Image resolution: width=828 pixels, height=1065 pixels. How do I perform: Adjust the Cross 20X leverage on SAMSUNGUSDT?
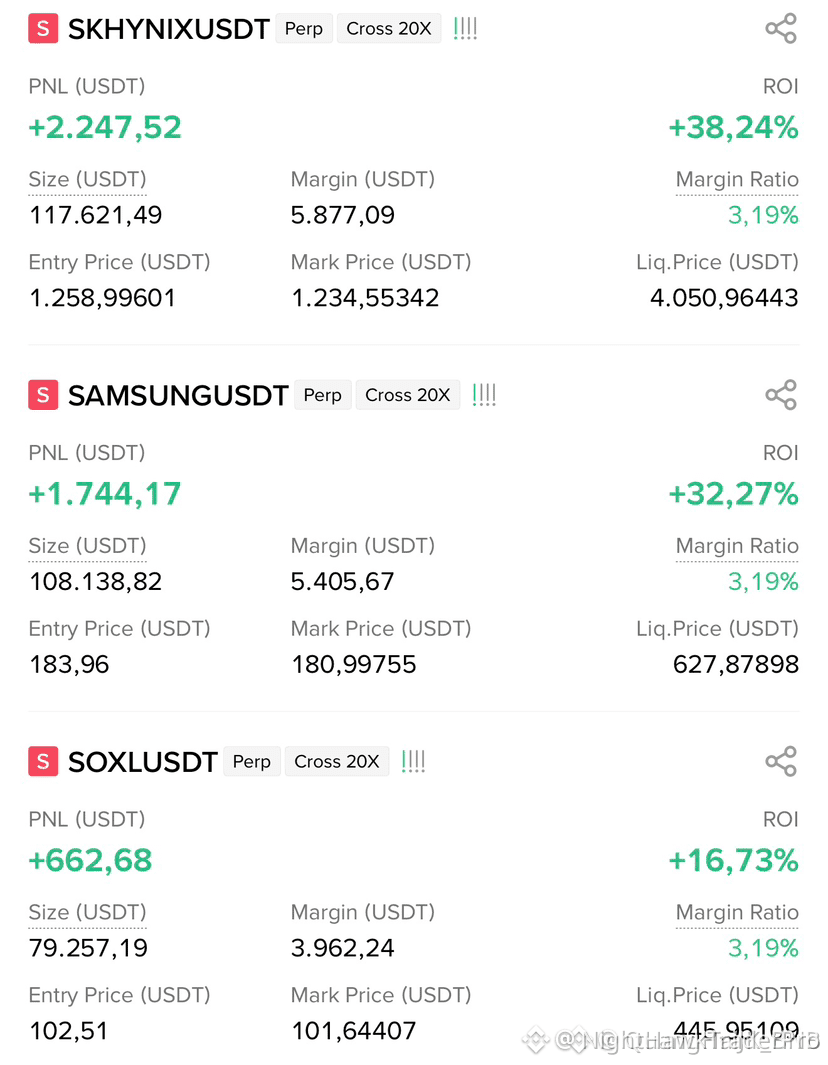pos(408,395)
